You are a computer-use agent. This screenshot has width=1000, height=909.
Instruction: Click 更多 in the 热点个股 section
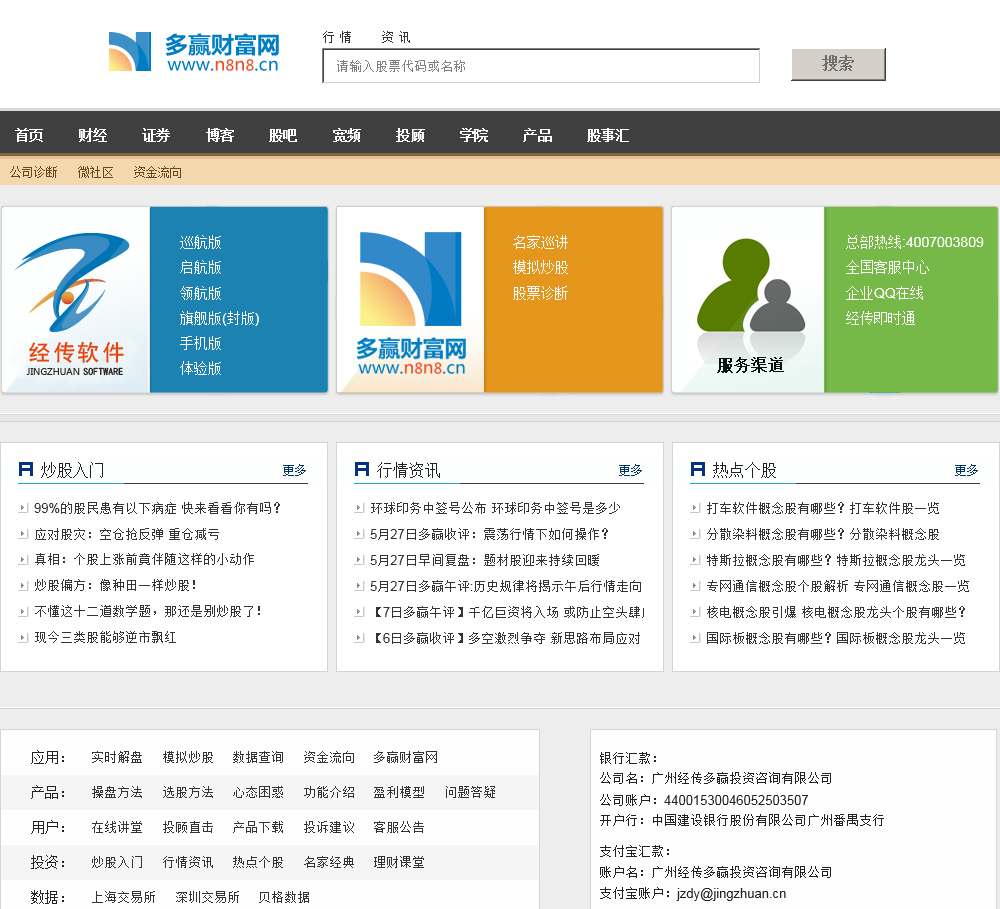(x=966, y=470)
